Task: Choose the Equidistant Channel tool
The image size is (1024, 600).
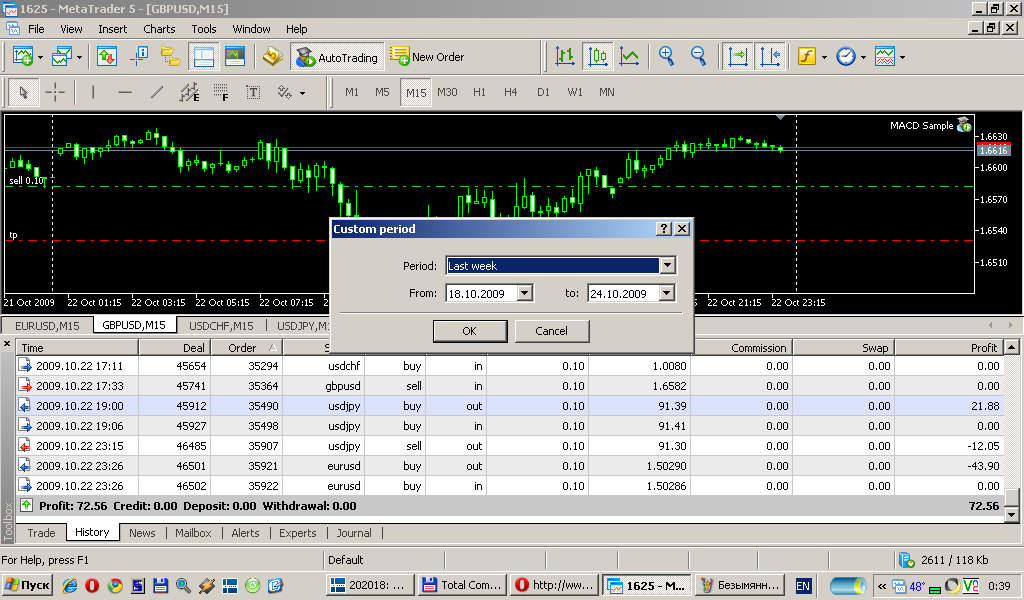Action: click(x=189, y=93)
